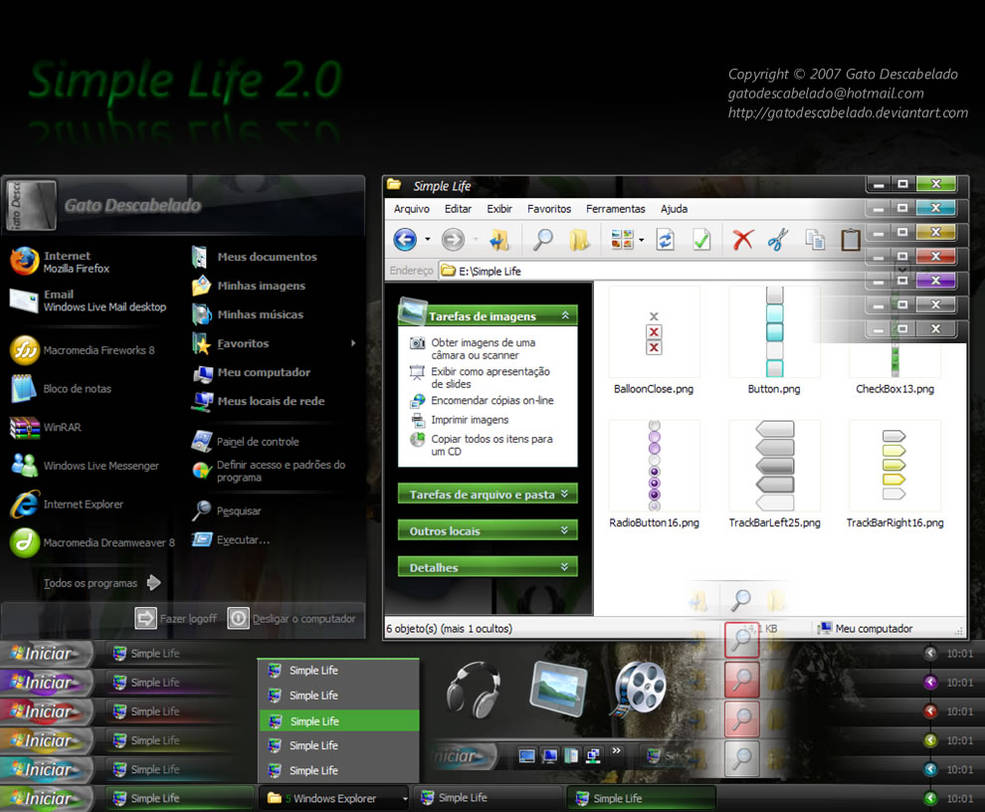Launch Macromedia Dreamweaver 8
The height and width of the screenshot is (812, 985).
108,543
